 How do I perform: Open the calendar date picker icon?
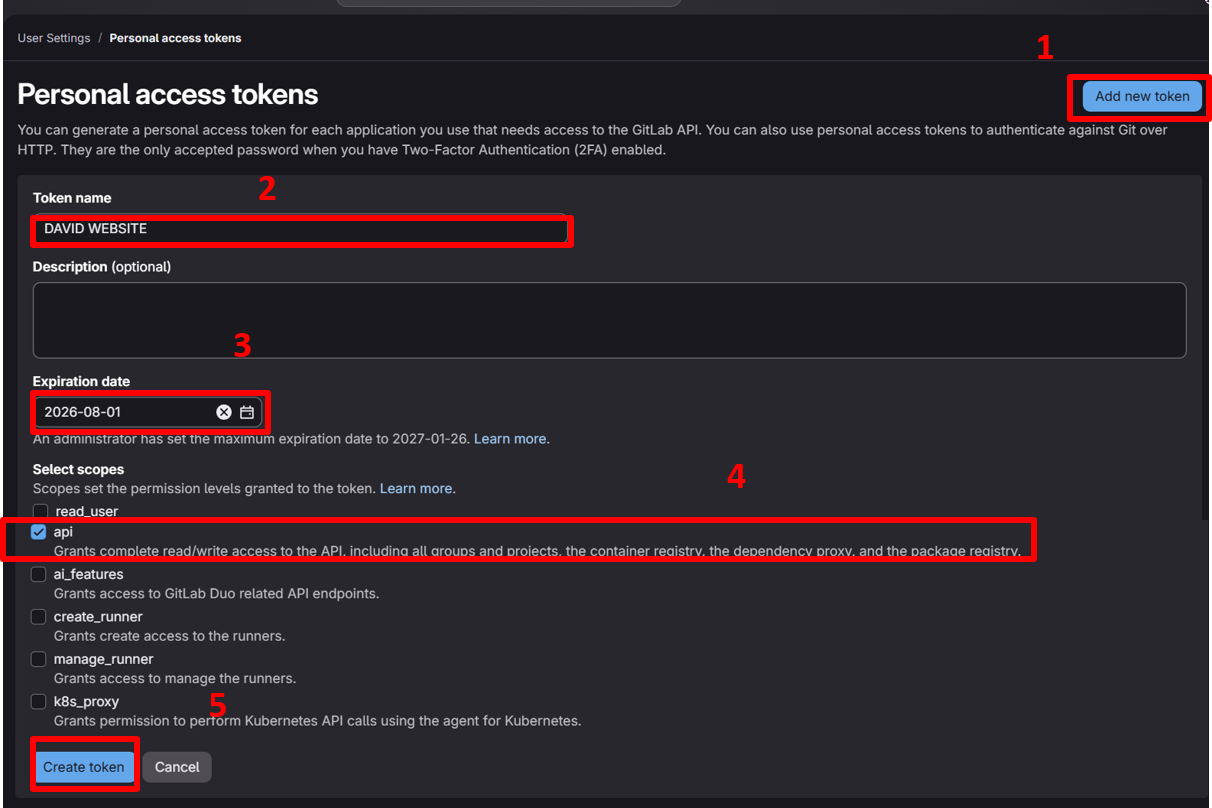pos(248,411)
